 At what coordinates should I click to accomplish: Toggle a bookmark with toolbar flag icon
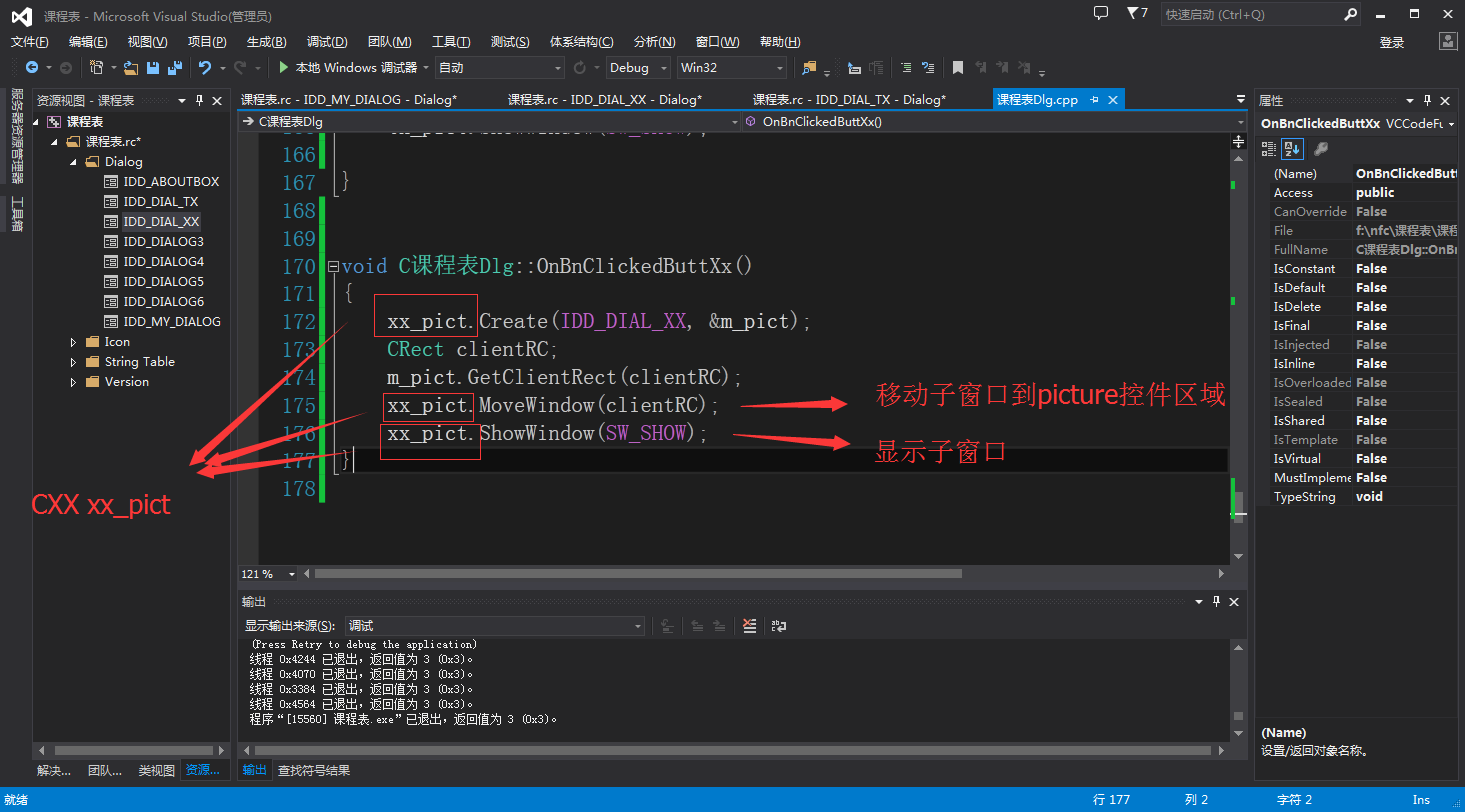pos(958,68)
